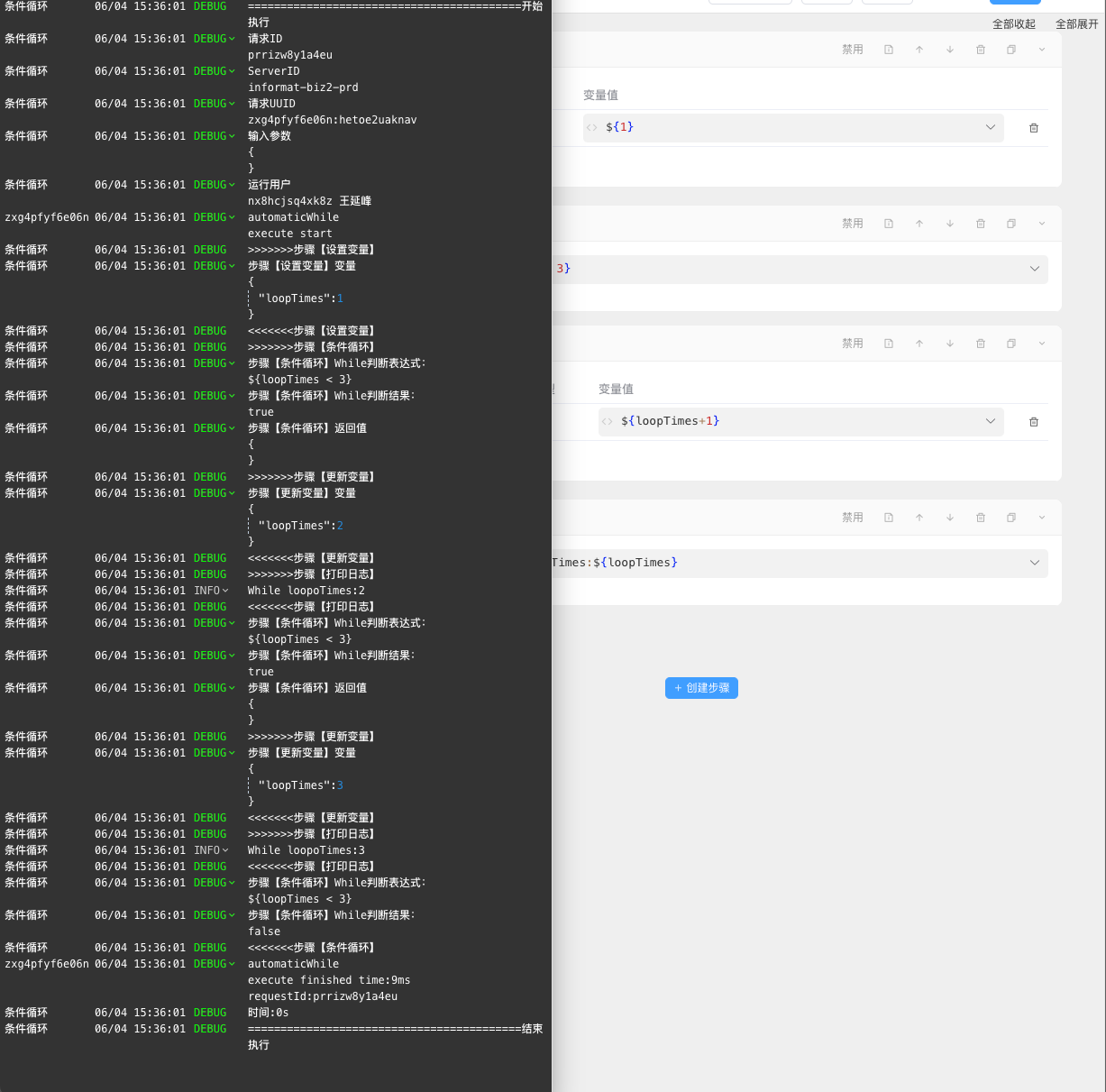Screen dimensions: 1106x1092
Task: Move the topmost step card down
Action: (x=950, y=50)
